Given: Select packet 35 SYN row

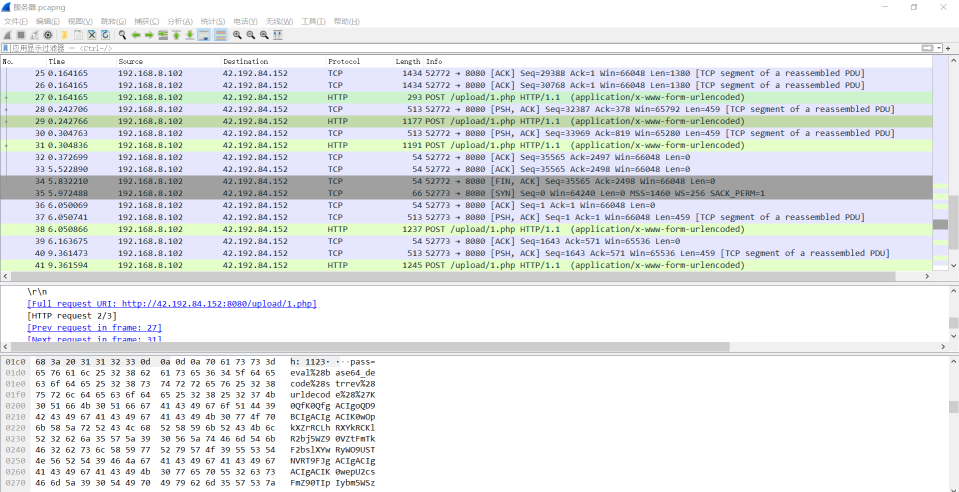Looking at the screenshot, I should (467, 193).
